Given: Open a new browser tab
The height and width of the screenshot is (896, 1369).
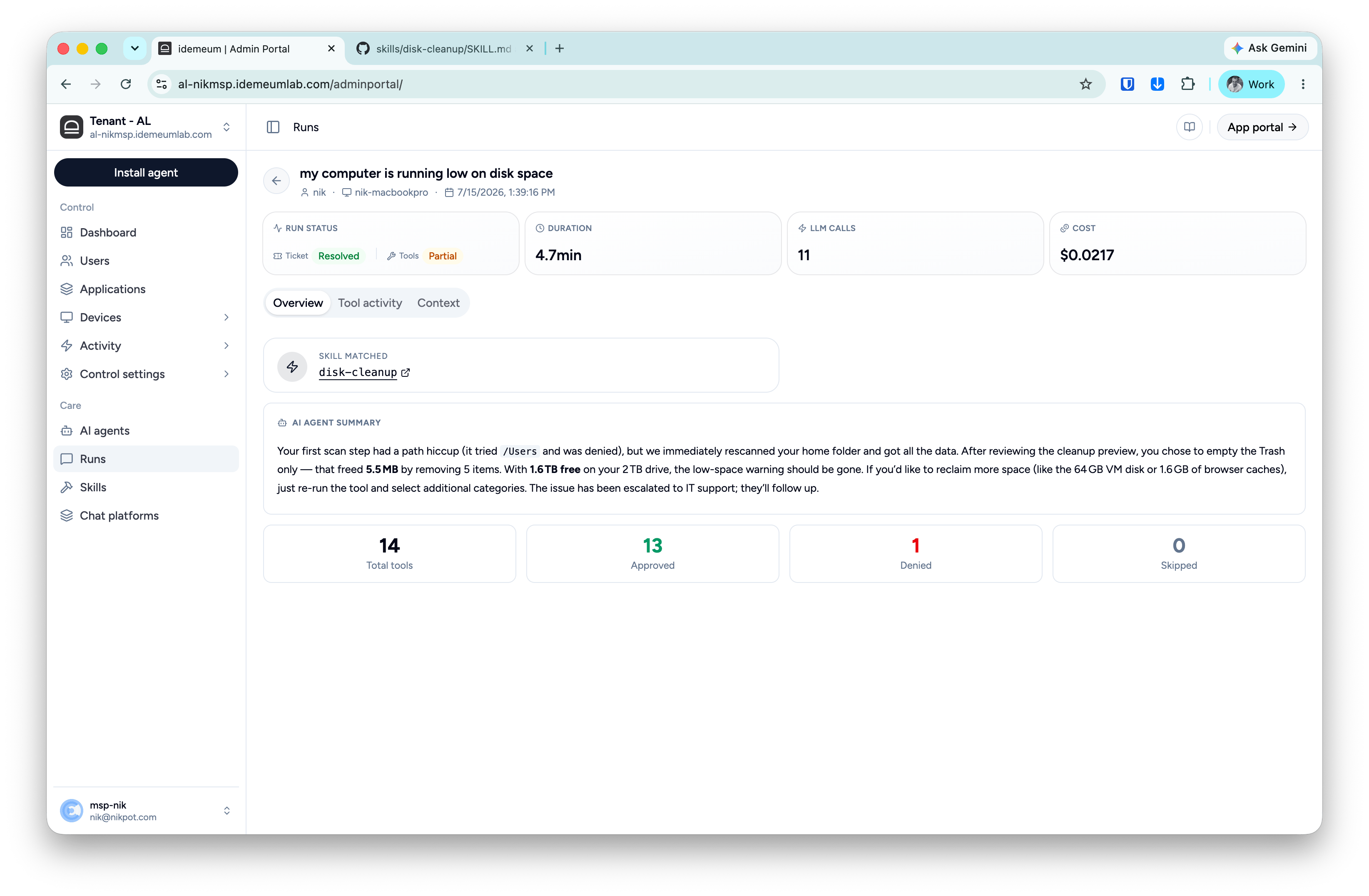Looking at the screenshot, I should coord(559,48).
